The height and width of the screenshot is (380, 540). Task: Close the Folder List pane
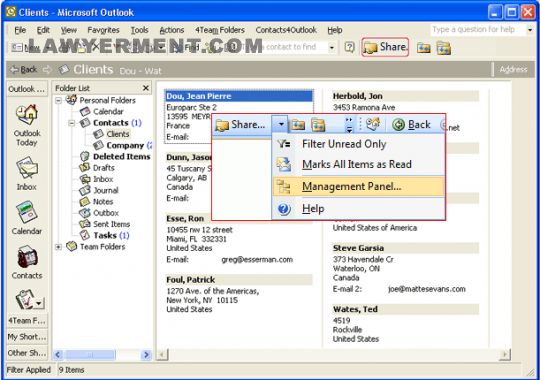[x=146, y=88]
